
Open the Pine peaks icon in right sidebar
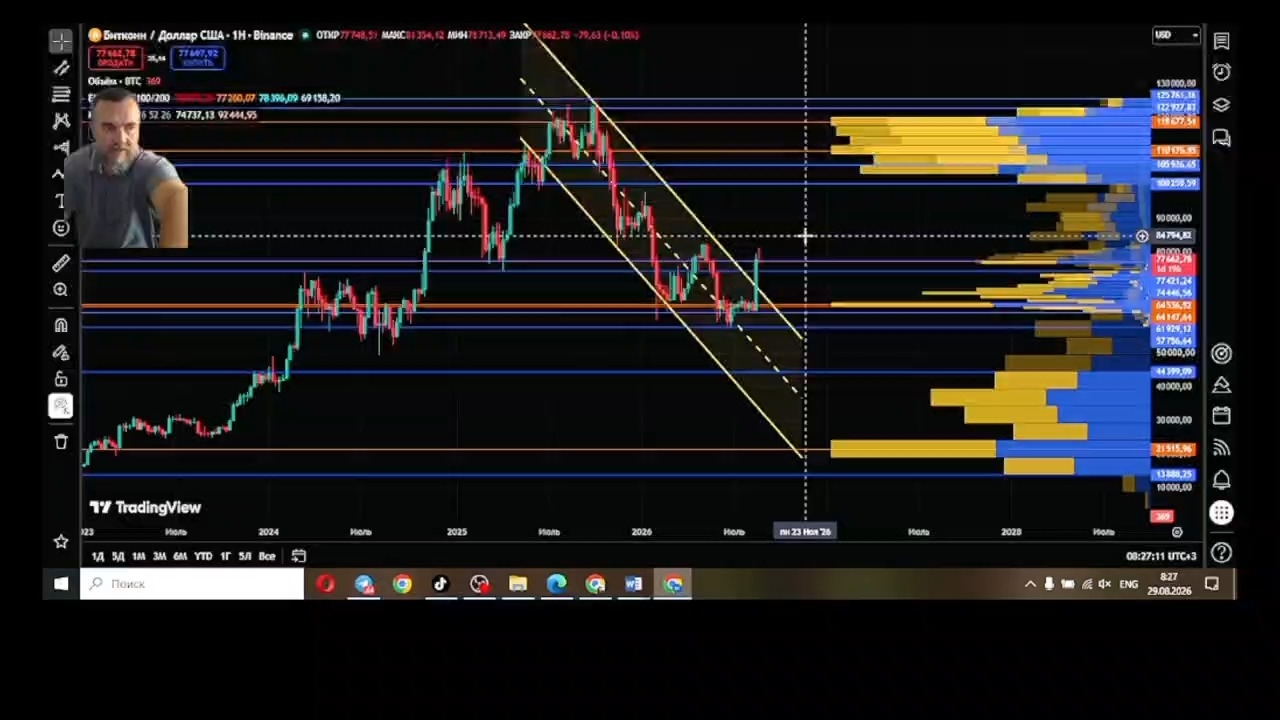click(x=1221, y=385)
